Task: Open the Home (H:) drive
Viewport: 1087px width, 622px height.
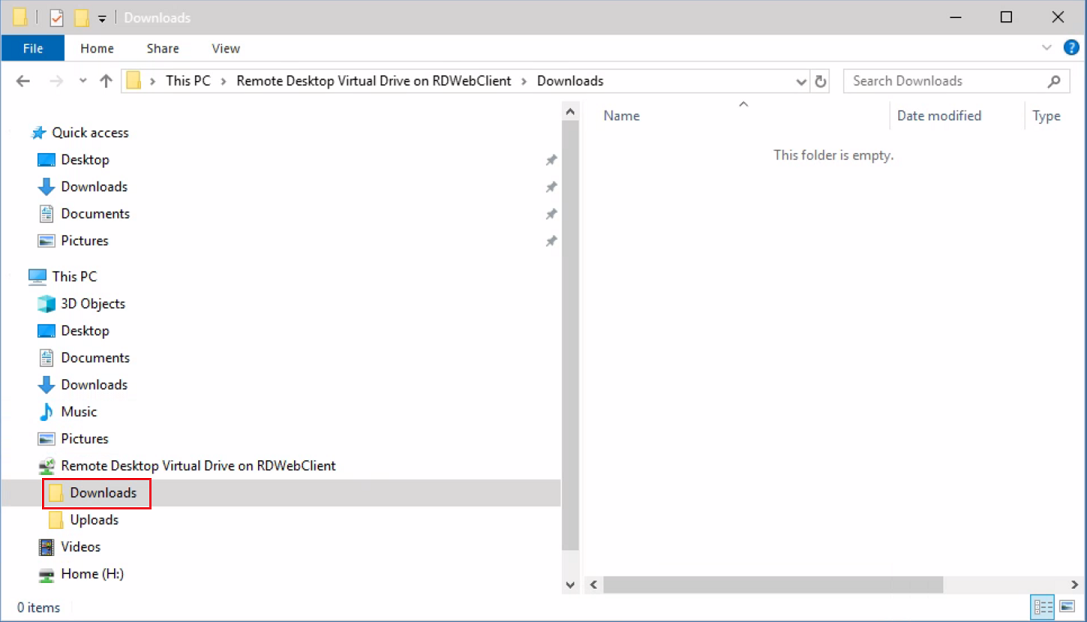Action: coord(92,574)
